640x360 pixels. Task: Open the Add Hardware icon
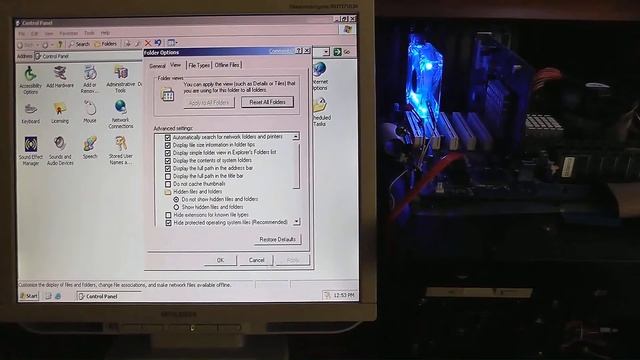(60, 77)
